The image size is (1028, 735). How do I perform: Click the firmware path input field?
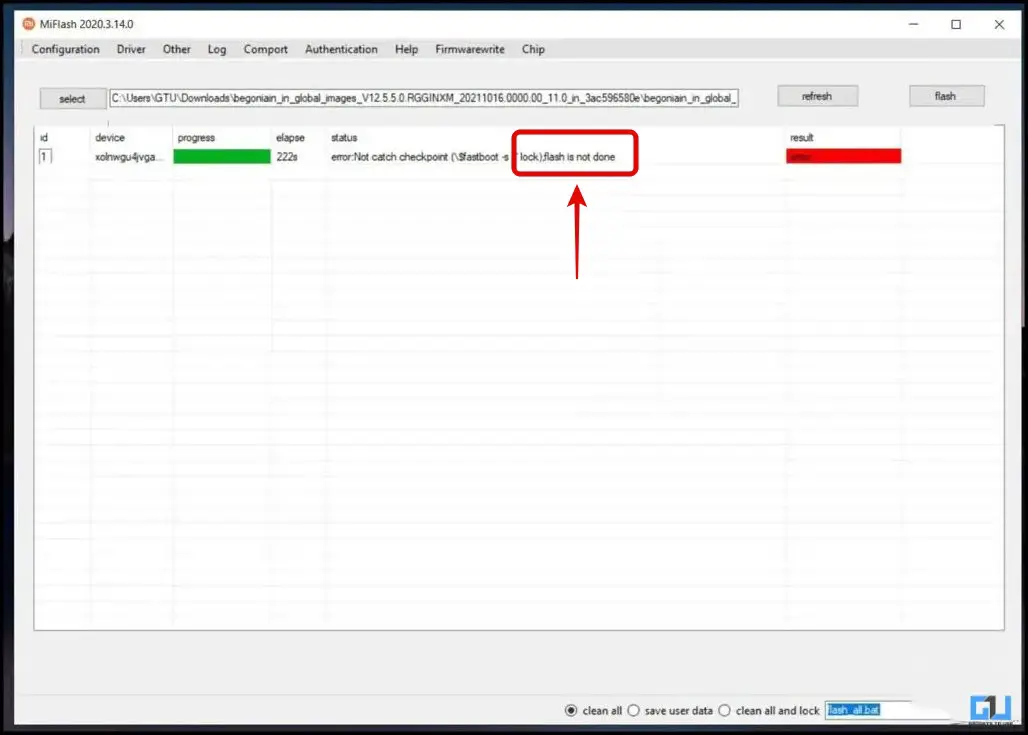point(424,98)
